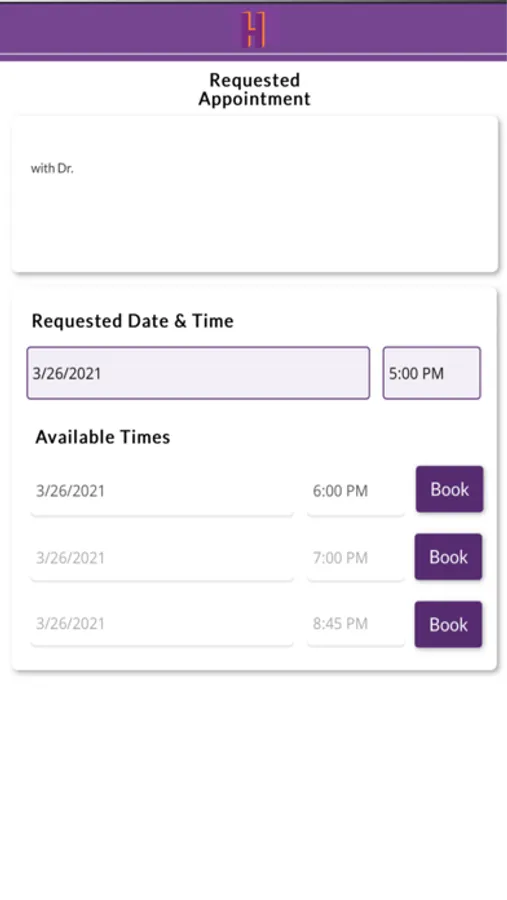507x900 pixels.
Task: Click the Requested Date & Time label
Action: tap(133, 321)
